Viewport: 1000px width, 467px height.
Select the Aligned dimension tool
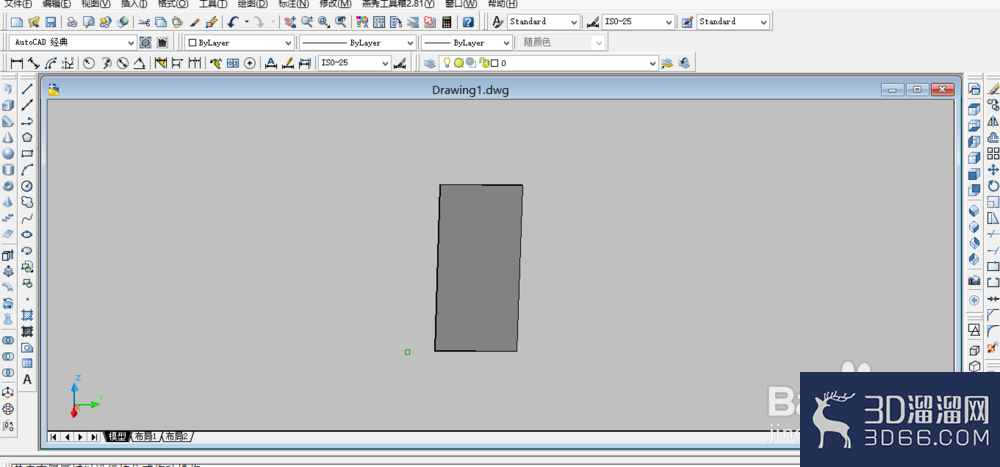coord(34,63)
